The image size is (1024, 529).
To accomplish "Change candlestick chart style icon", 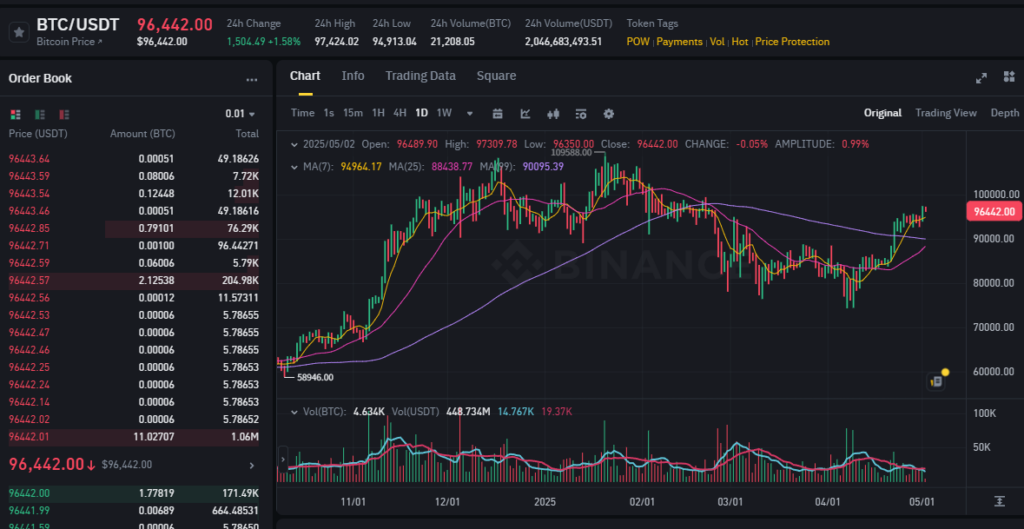I will click(553, 113).
